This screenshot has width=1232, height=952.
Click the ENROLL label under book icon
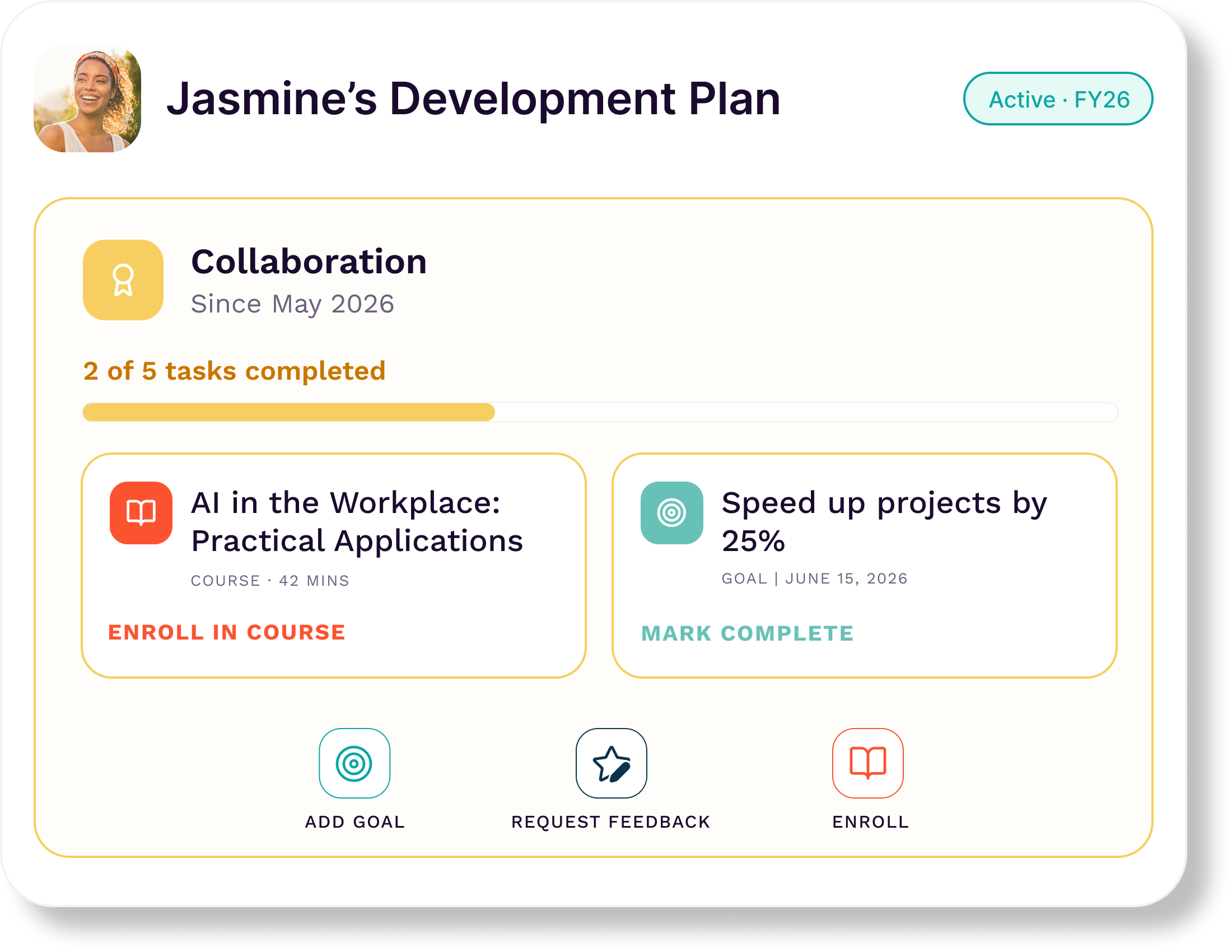[871, 823]
